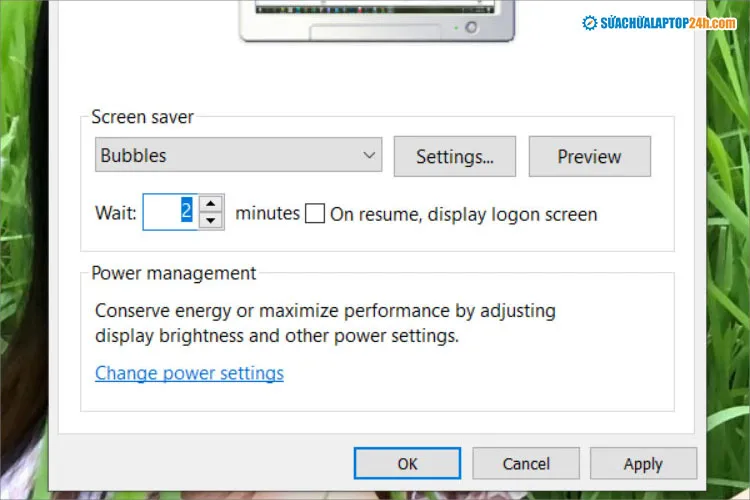Click the Screen saver group label

tap(142, 117)
